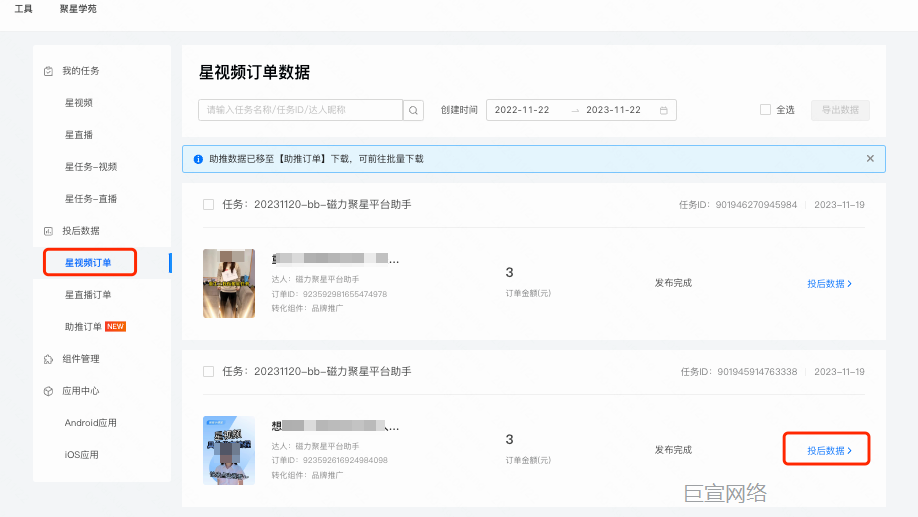Screen dimensions: 918x517
Task: Open the 聚星学苑 top menu
Action: (78, 9)
